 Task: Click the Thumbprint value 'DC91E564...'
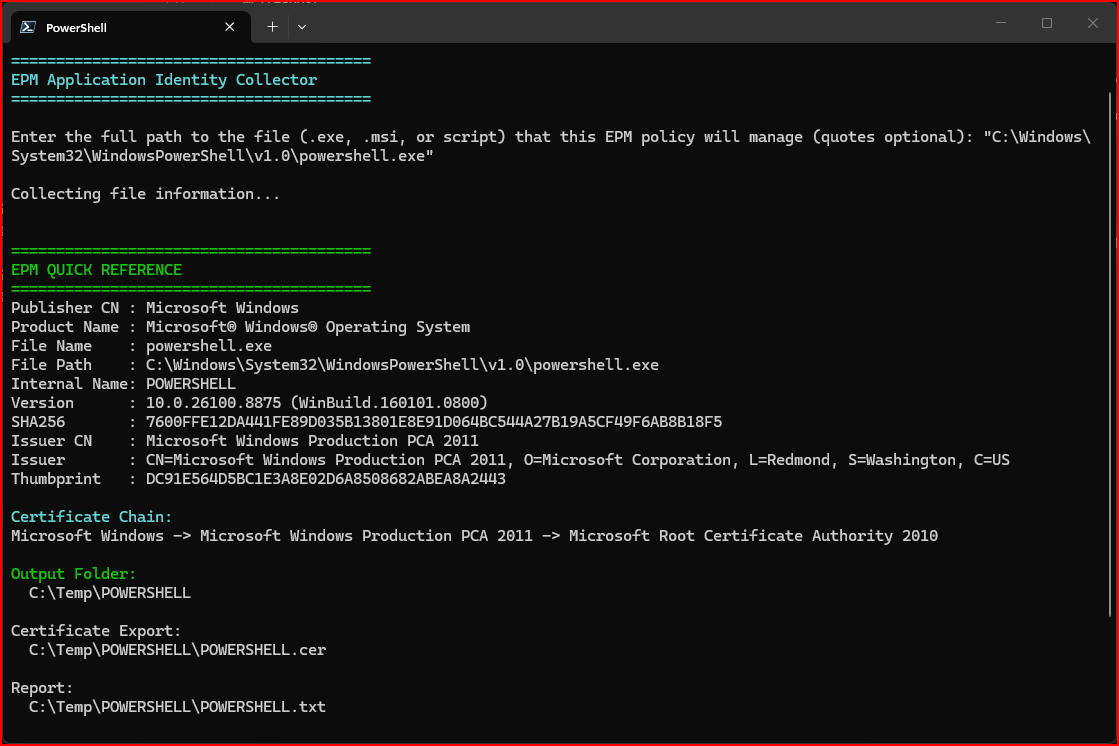point(325,479)
